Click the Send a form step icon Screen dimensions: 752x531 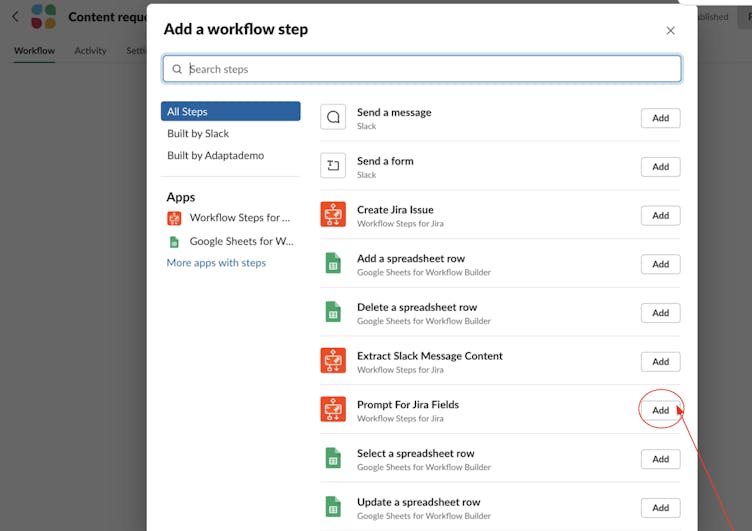[x=333, y=166]
